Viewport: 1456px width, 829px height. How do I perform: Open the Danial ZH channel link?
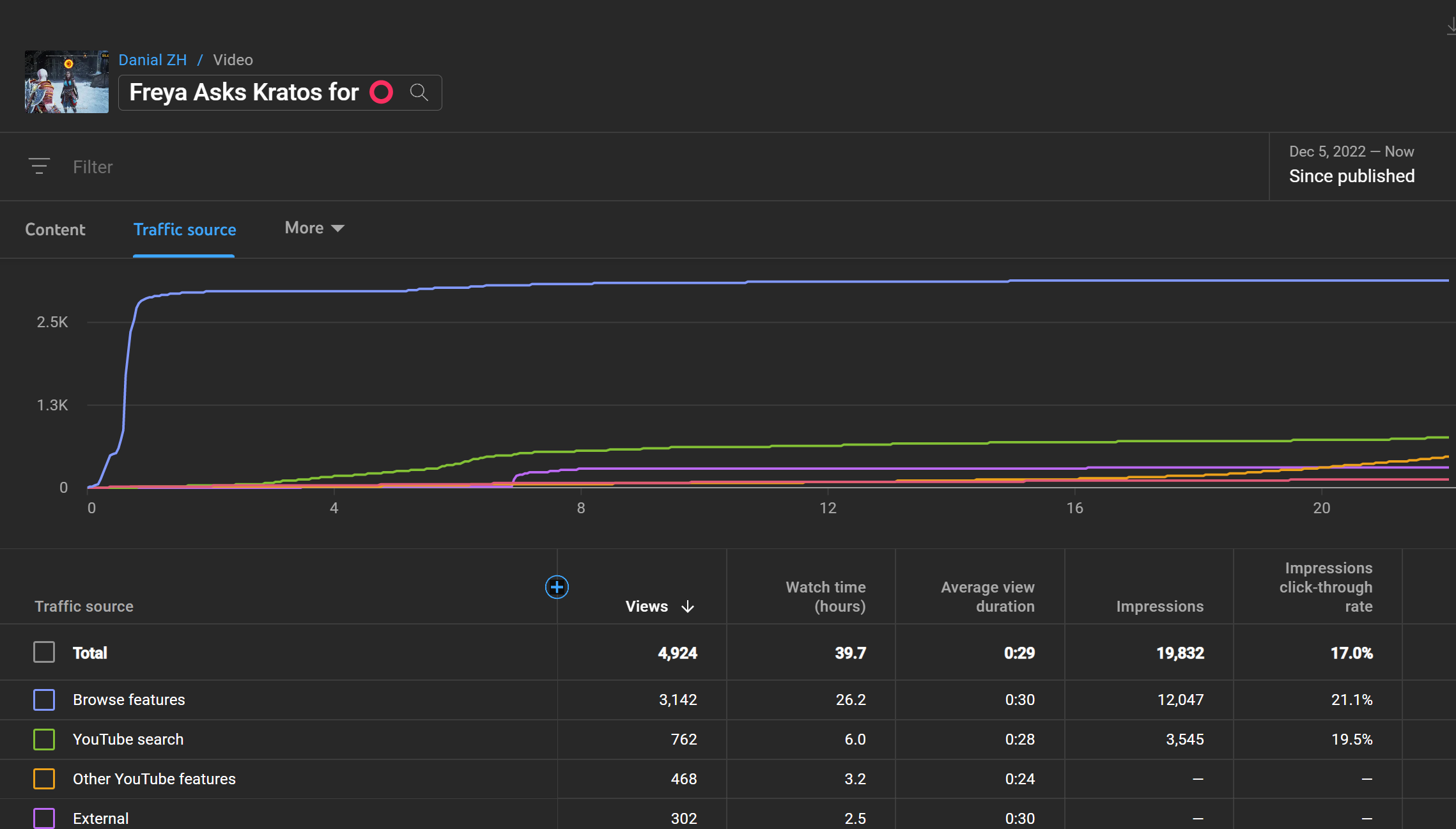point(152,59)
